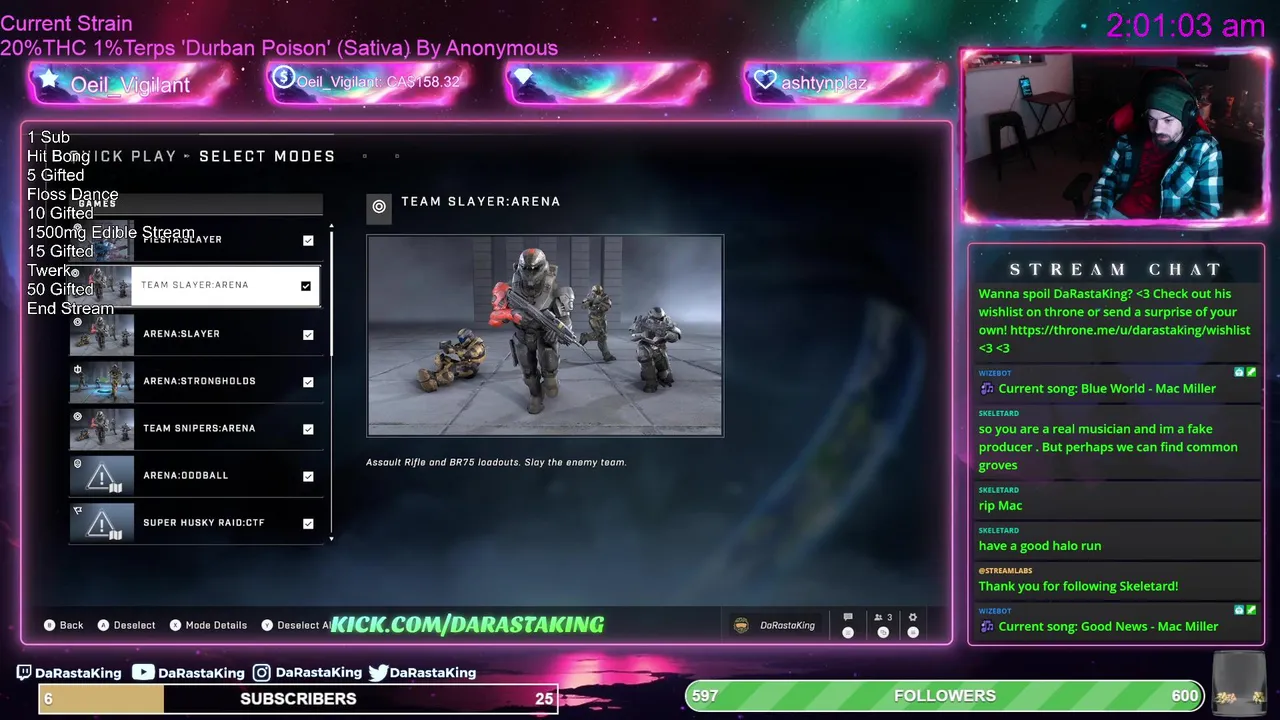Open the DaRastaKing player nameplate

[776, 625]
